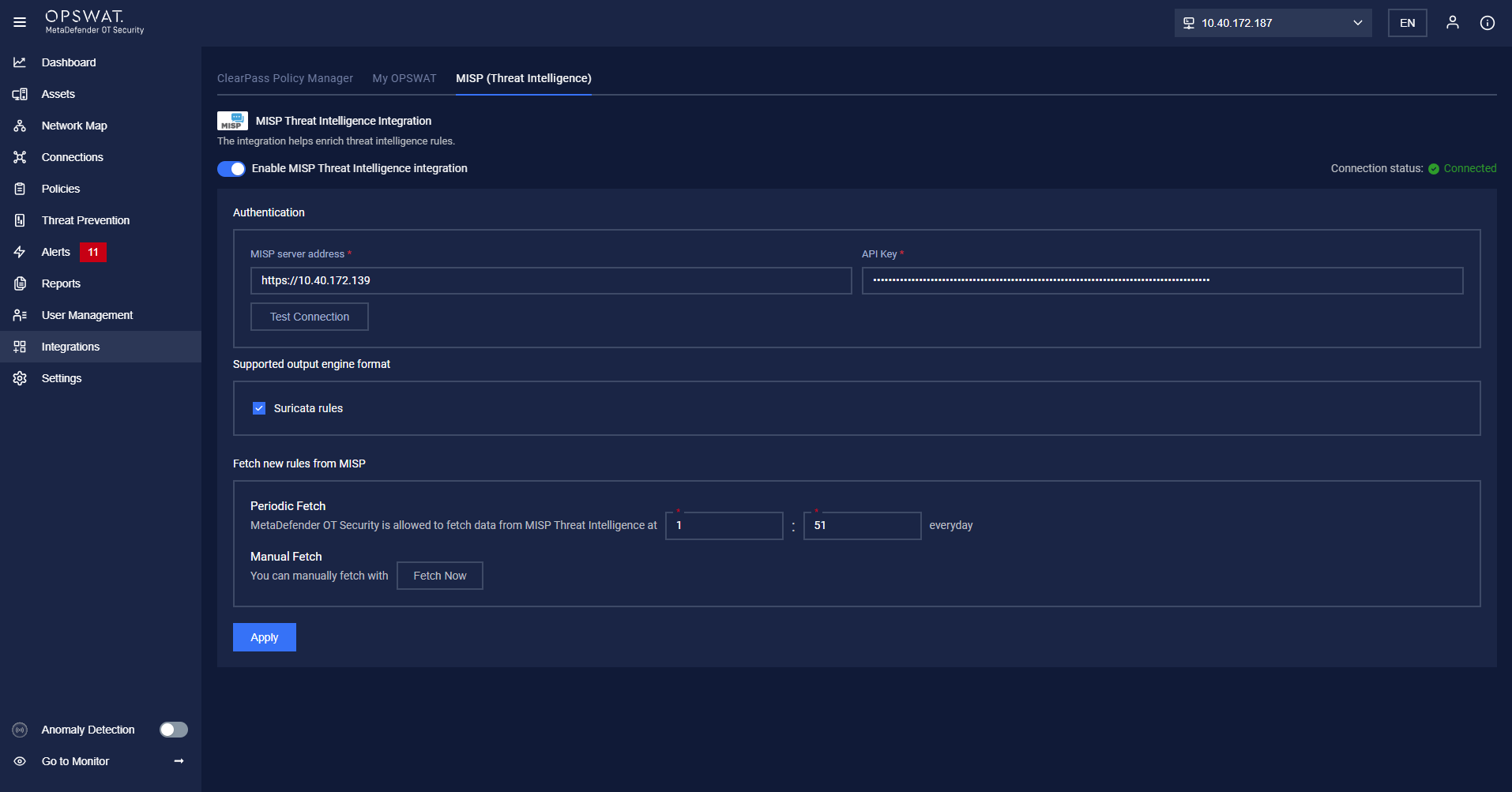Click the Manual Fetch heading

pyautogui.click(x=286, y=557)
